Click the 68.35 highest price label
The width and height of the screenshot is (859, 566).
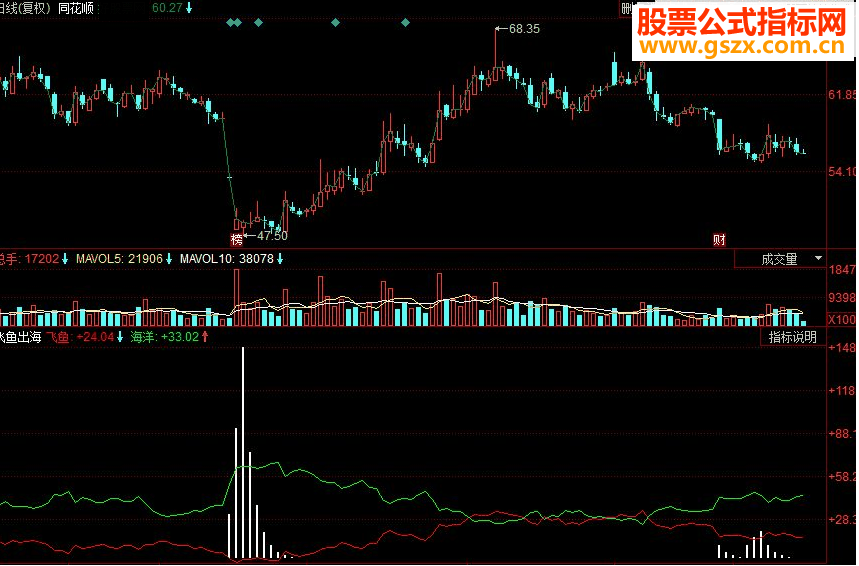point(524,29)
